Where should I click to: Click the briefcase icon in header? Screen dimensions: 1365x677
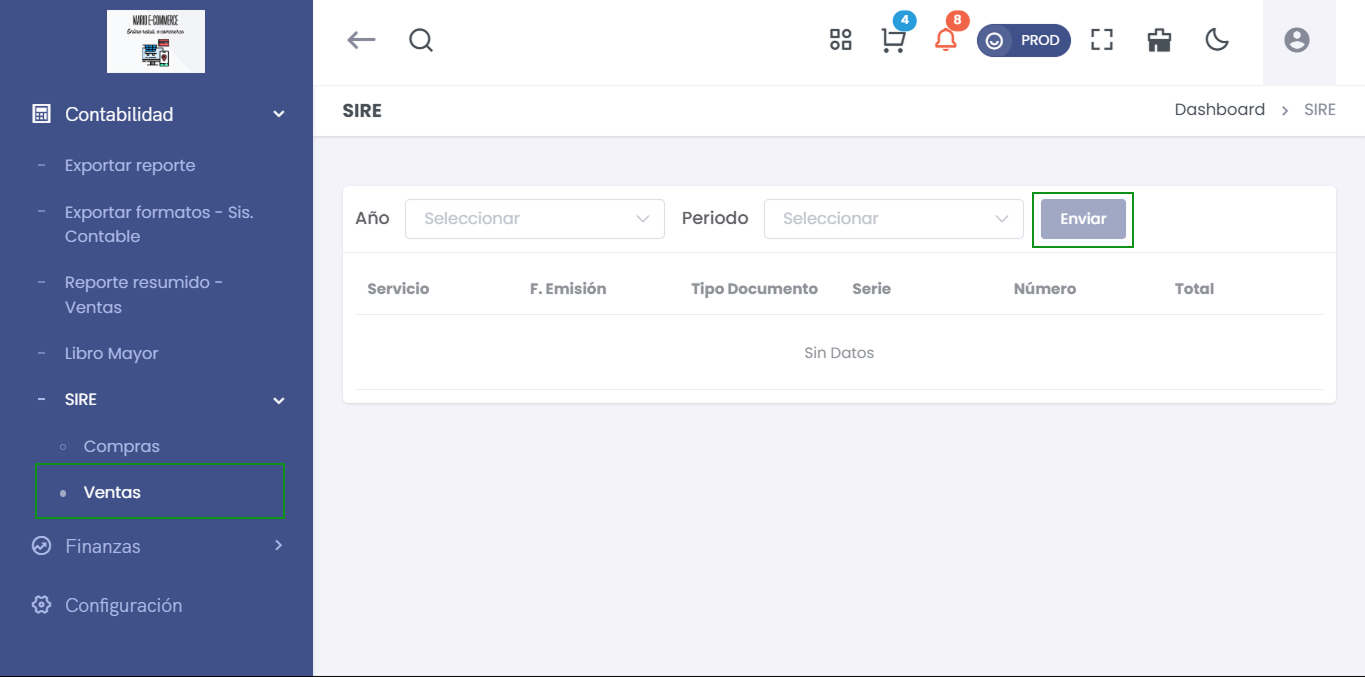[1159, 40]
